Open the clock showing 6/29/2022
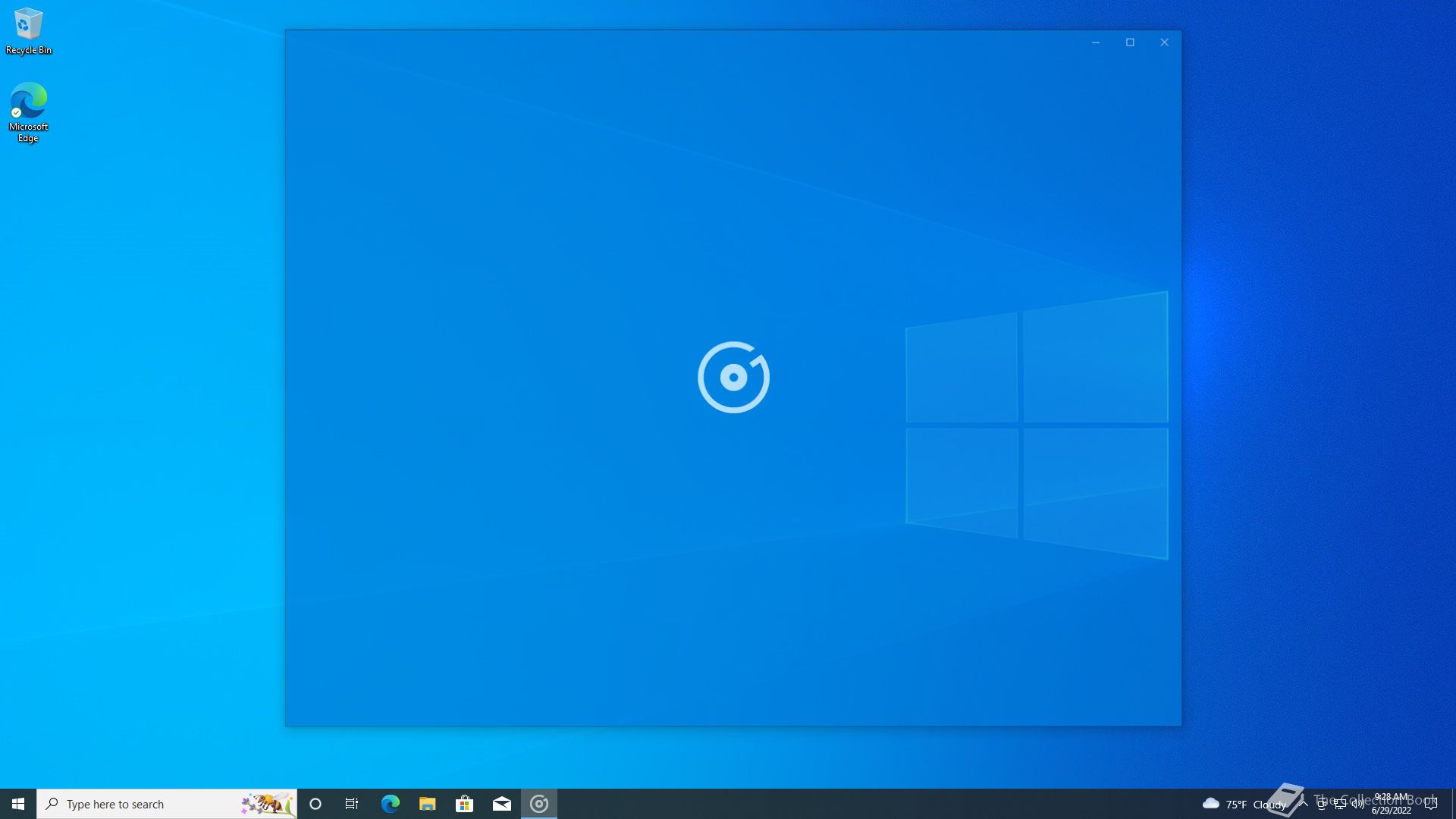1456x819 pixels. click(x=1392, y=804)
